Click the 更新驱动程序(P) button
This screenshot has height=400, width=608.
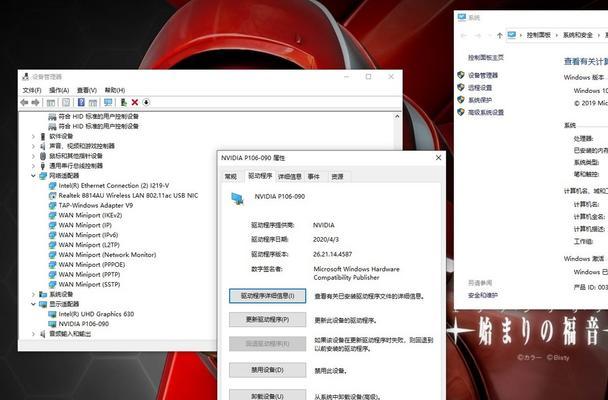pos(268,320)
